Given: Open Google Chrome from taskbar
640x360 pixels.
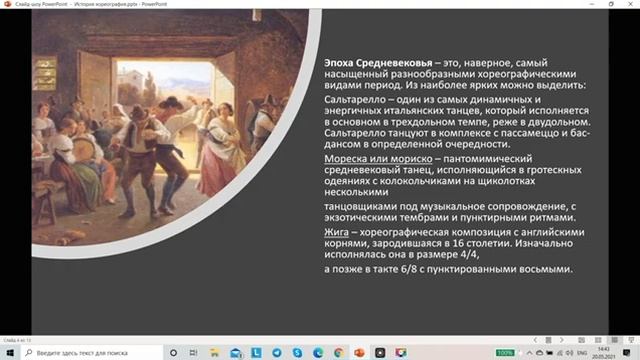Looking at the screenshot, I should click(x=339, y=353).
